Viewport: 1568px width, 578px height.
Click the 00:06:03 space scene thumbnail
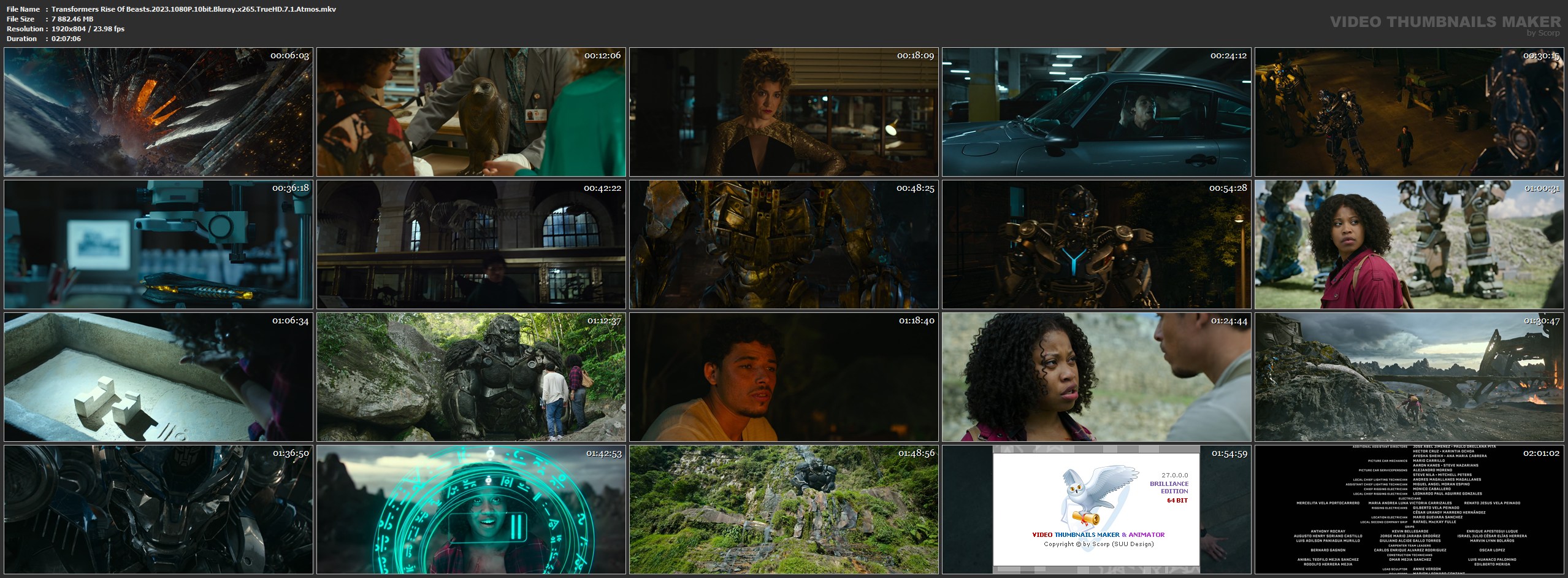pyautogui.click(x=158, y=112)
